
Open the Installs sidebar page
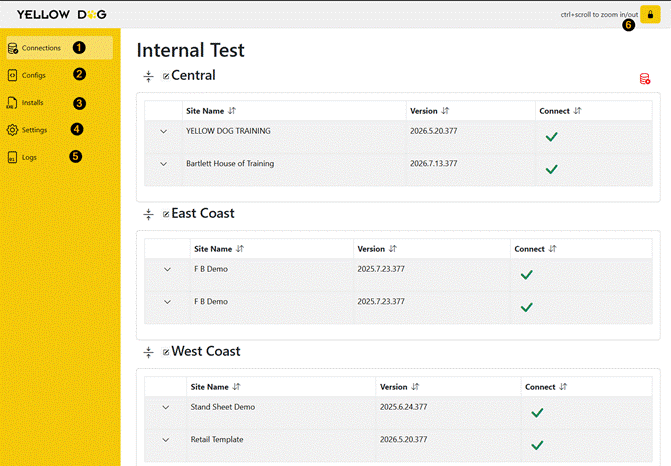click(25, 103)
